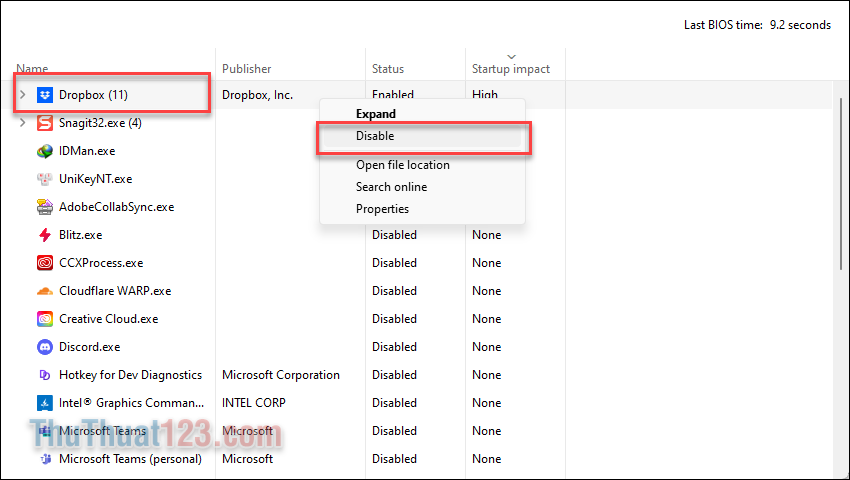Click the Microsoft Teams (personal) icon
Screen dimensions: 850x480
tap(44, 459)
